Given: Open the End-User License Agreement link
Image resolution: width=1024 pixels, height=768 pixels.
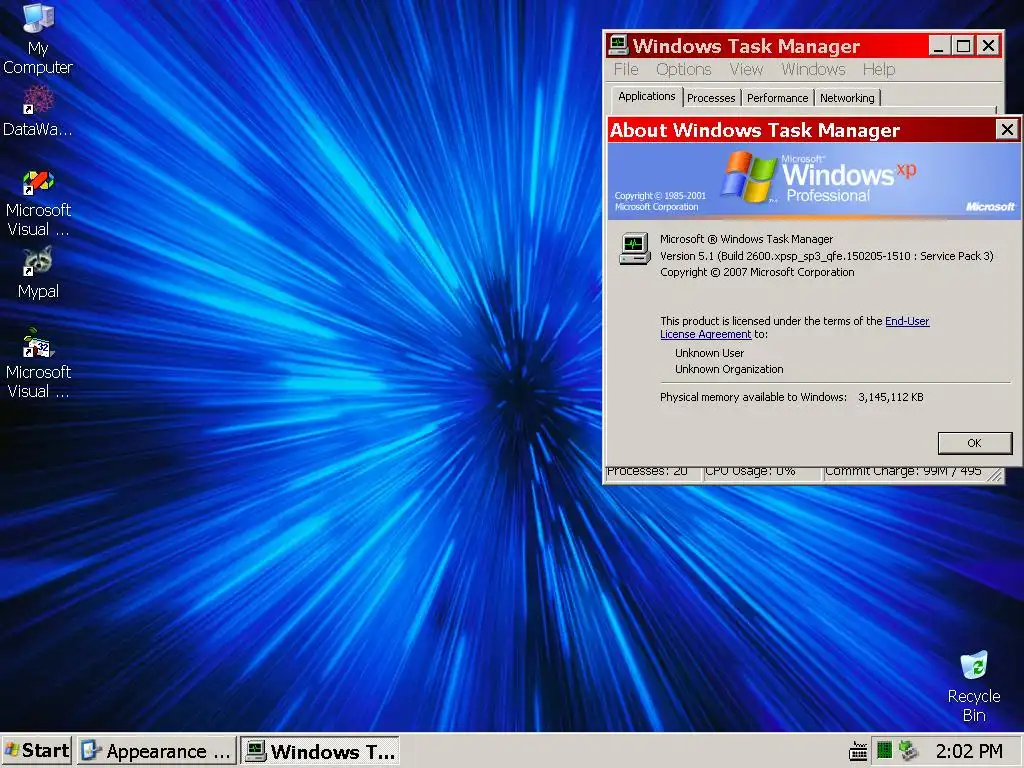Looking at the screenshot, I should pos(795,327).
